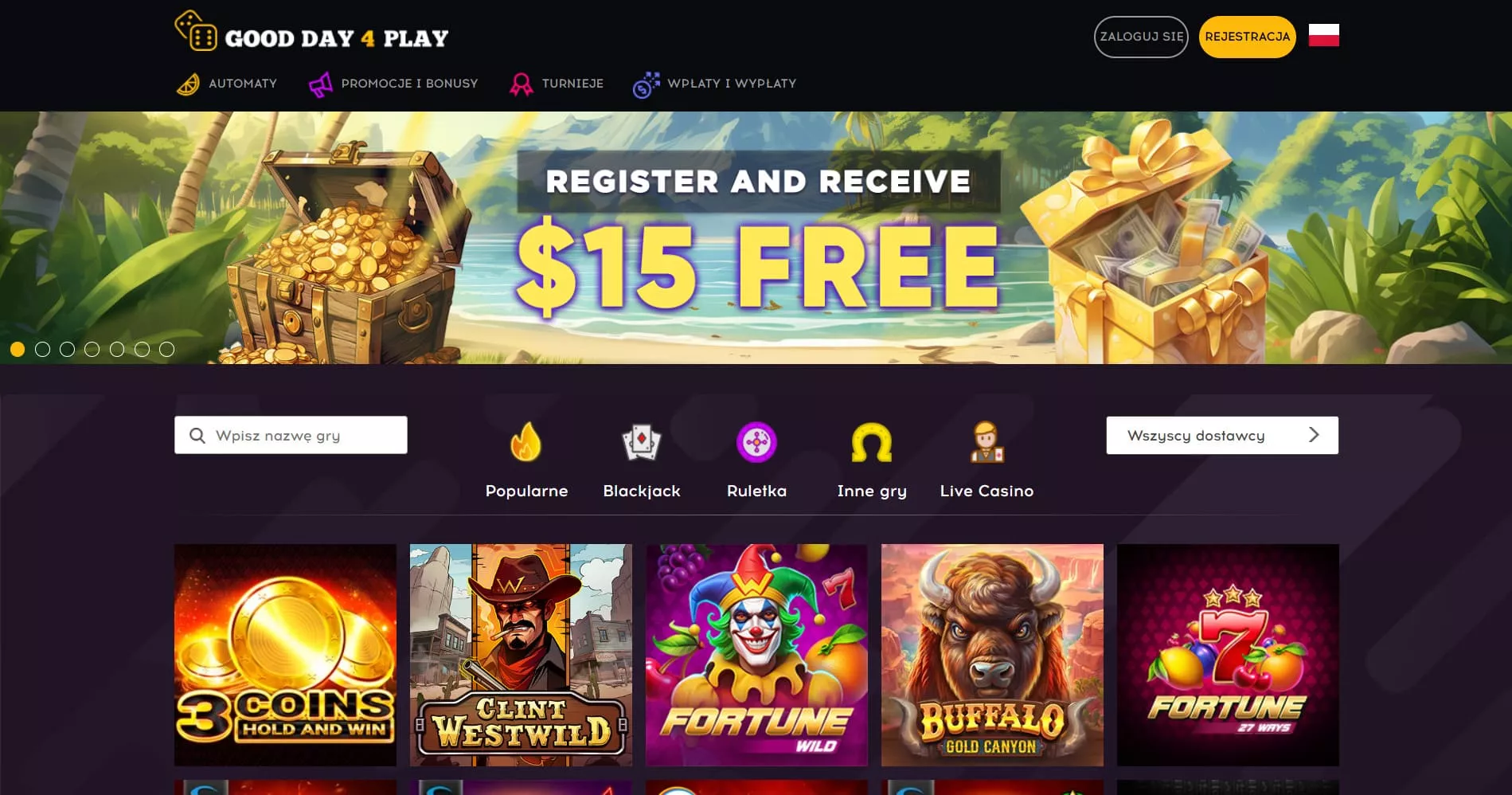Select the Live Casino dealer icon

[x=987, y=442]
